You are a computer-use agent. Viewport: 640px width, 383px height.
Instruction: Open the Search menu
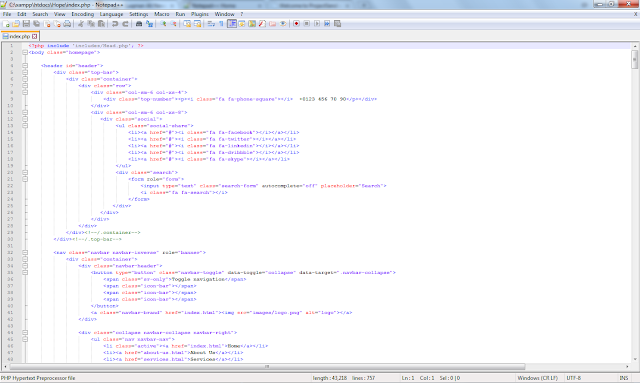(x=40, y=14)
